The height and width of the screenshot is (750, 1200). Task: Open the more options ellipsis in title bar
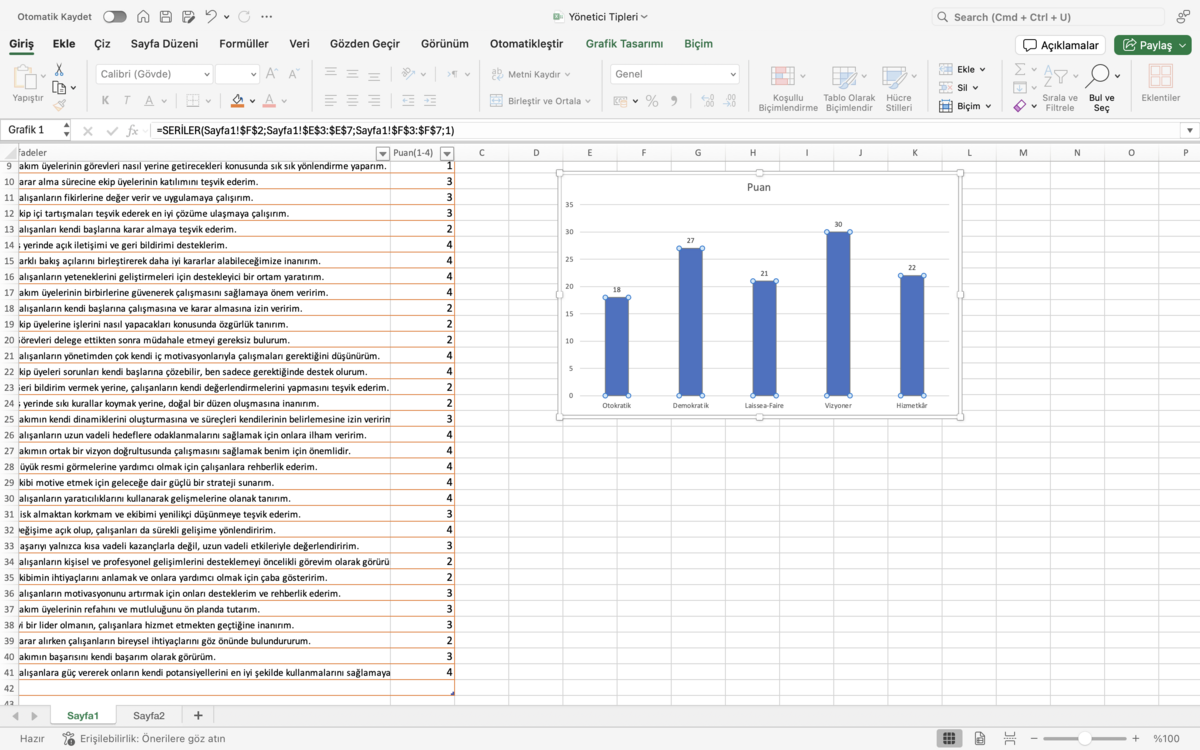tap(265, 17)
